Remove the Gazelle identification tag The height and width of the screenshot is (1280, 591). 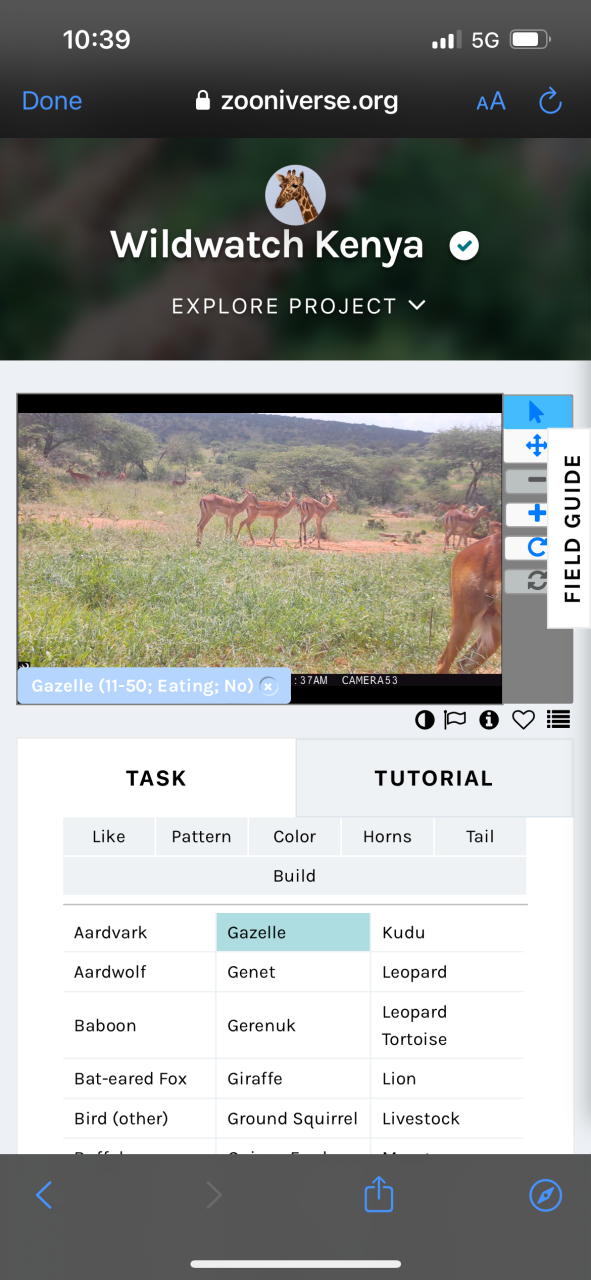click(268, 686)
